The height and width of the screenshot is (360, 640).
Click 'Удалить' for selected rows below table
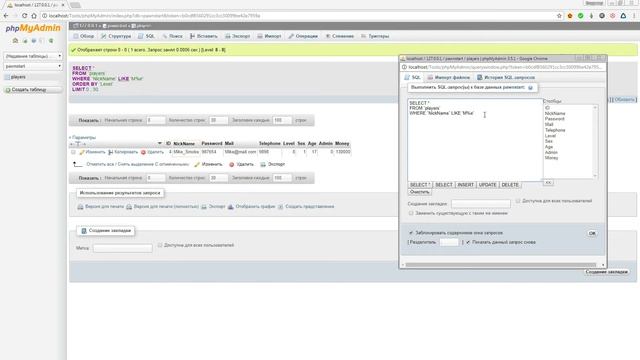click(241, 164)
